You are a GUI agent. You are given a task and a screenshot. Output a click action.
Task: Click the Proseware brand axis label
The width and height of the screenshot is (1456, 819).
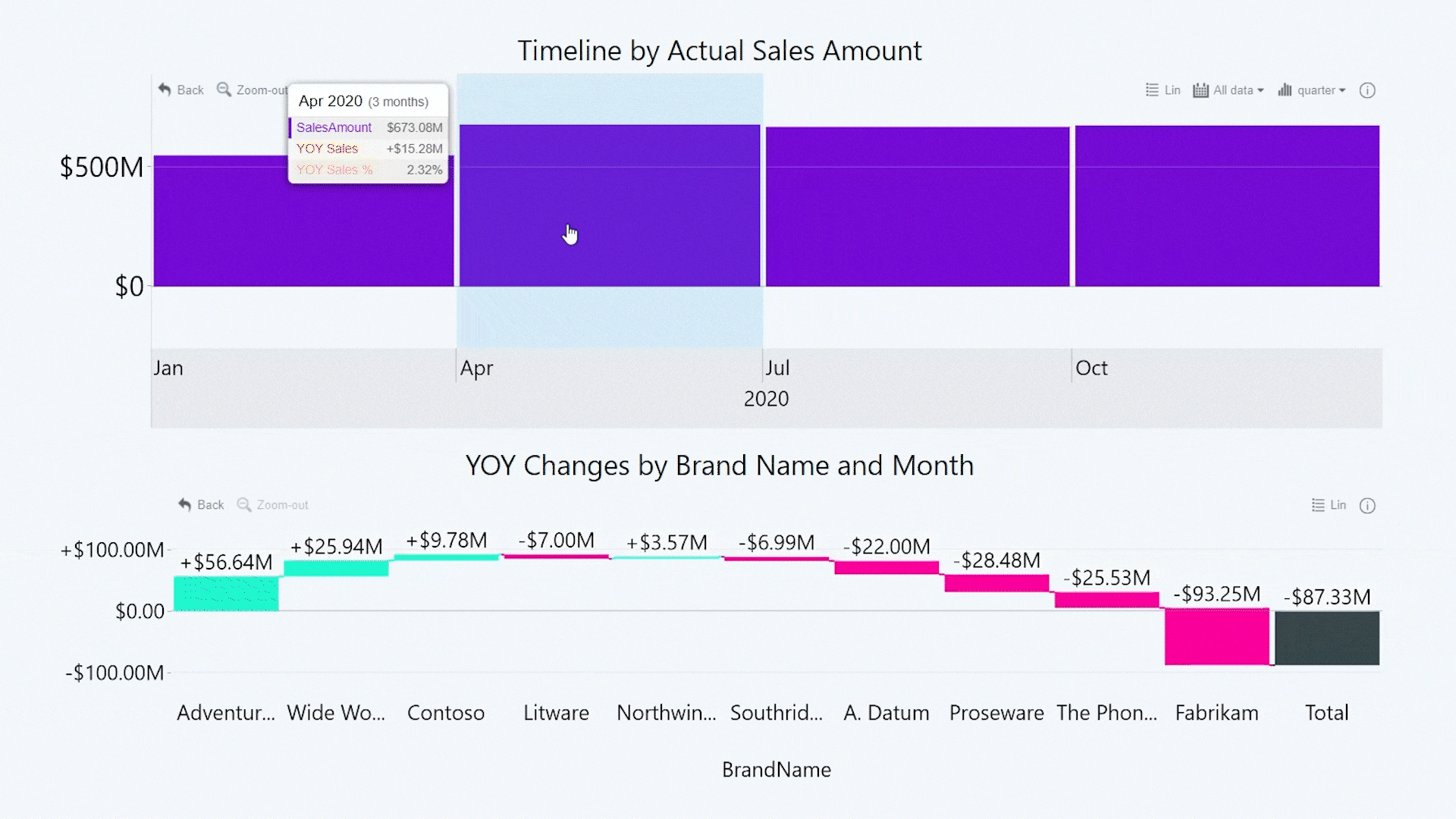click(996, 713)
